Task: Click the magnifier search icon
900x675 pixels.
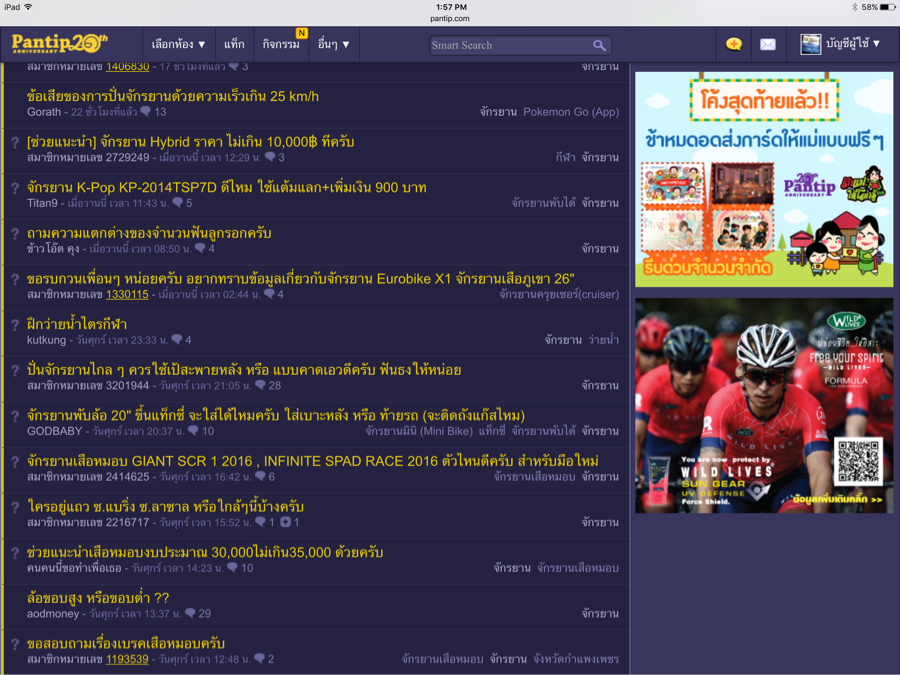Action: [x=599, y=45]
